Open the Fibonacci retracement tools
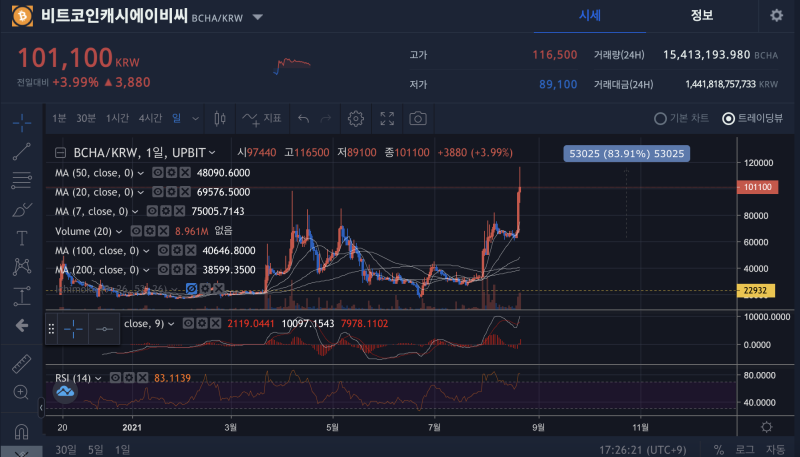The image size is (800, 457). coord(22,180)
